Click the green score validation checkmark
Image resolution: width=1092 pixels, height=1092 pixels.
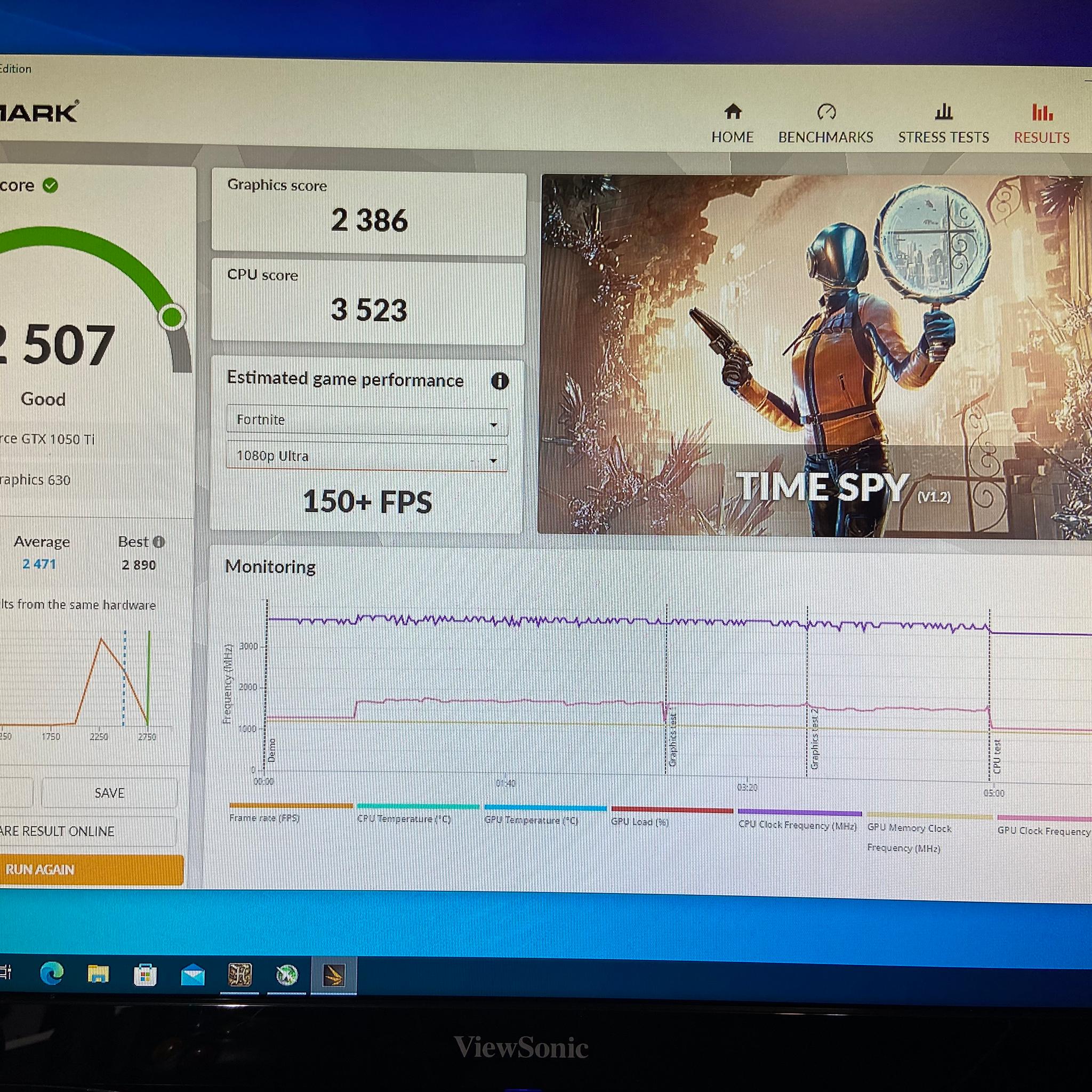pyautogui.click(x=50, y=186)
